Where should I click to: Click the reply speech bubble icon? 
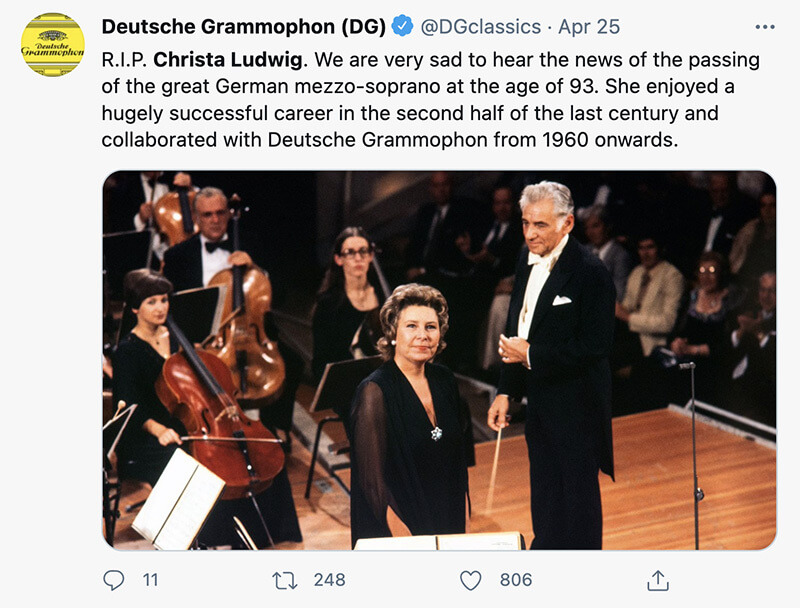[x=114, y=580]
